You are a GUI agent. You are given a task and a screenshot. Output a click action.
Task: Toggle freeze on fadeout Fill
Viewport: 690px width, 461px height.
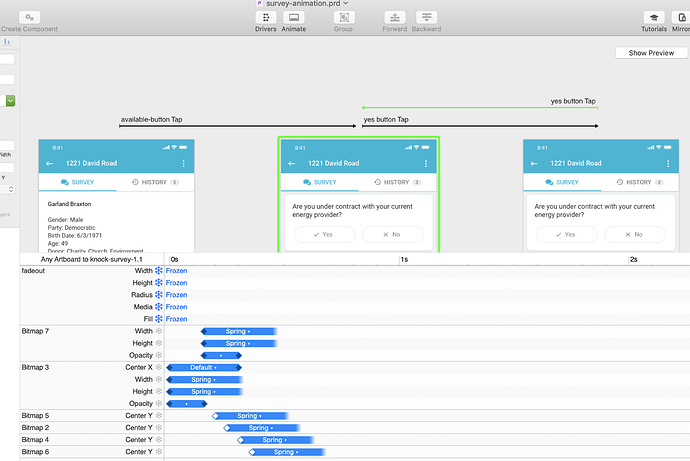159,319
